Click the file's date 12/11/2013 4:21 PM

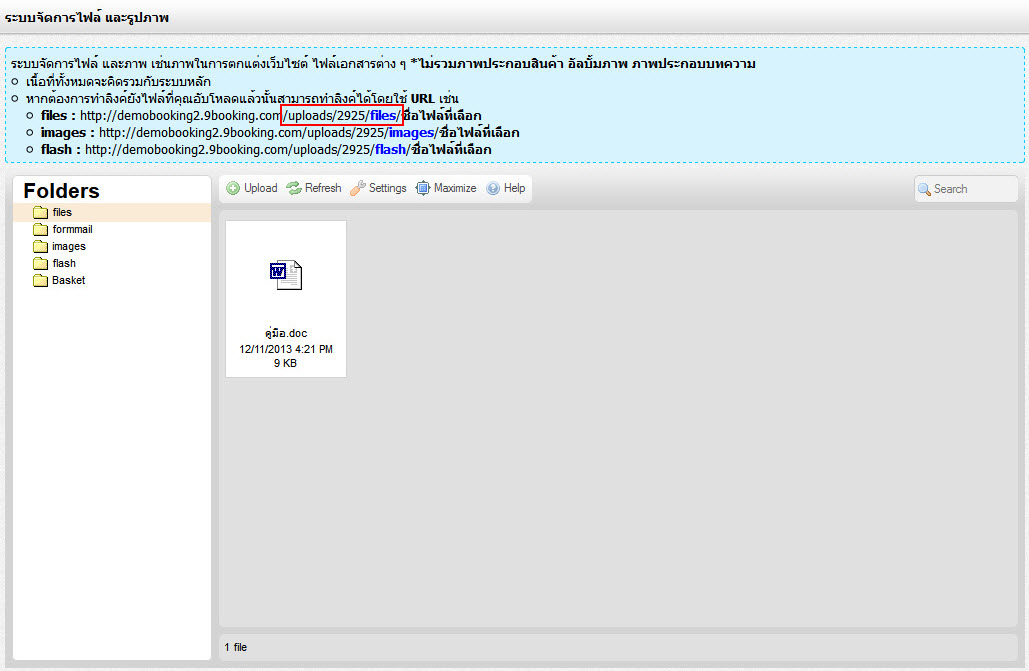point(286,349)
